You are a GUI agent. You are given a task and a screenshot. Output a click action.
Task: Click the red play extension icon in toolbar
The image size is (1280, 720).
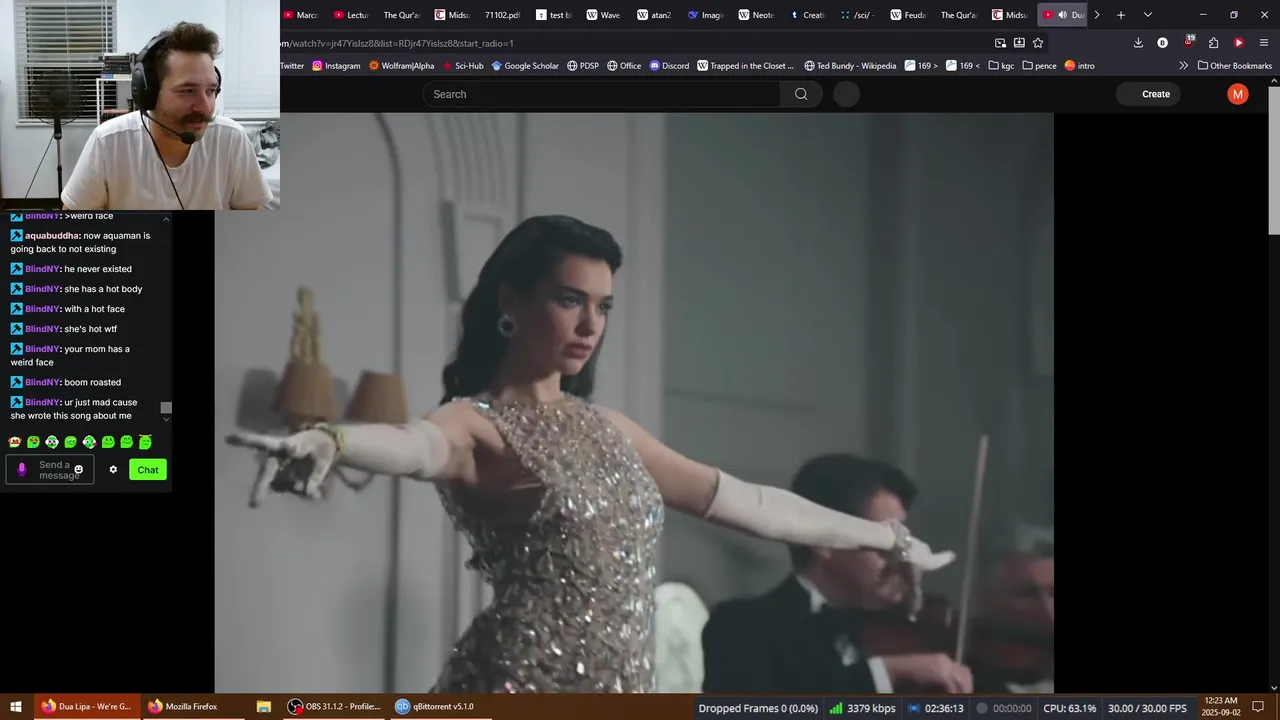(1238, 43)
